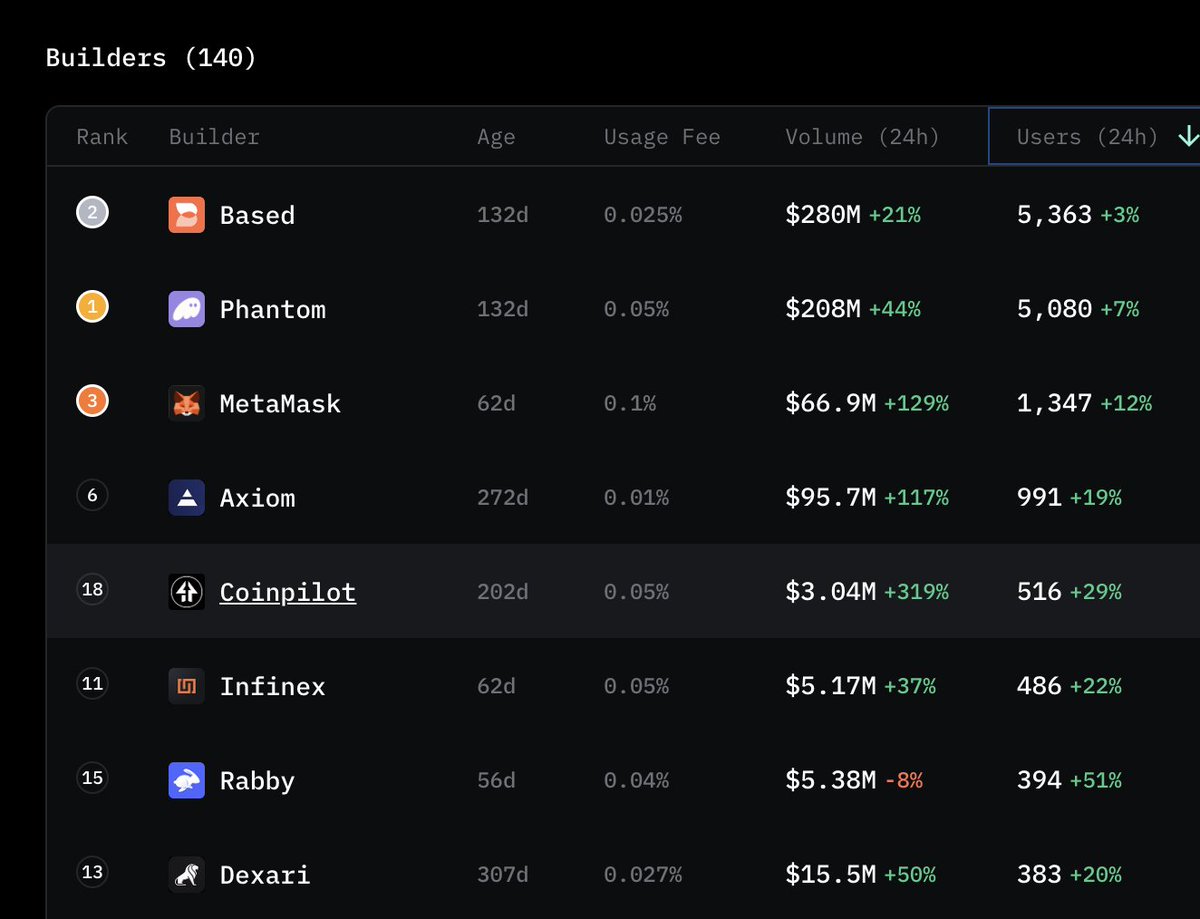Screen dimensions: 1200x919
Task: Click Dexari user count 383
Action: click(x=1039, y=874)
